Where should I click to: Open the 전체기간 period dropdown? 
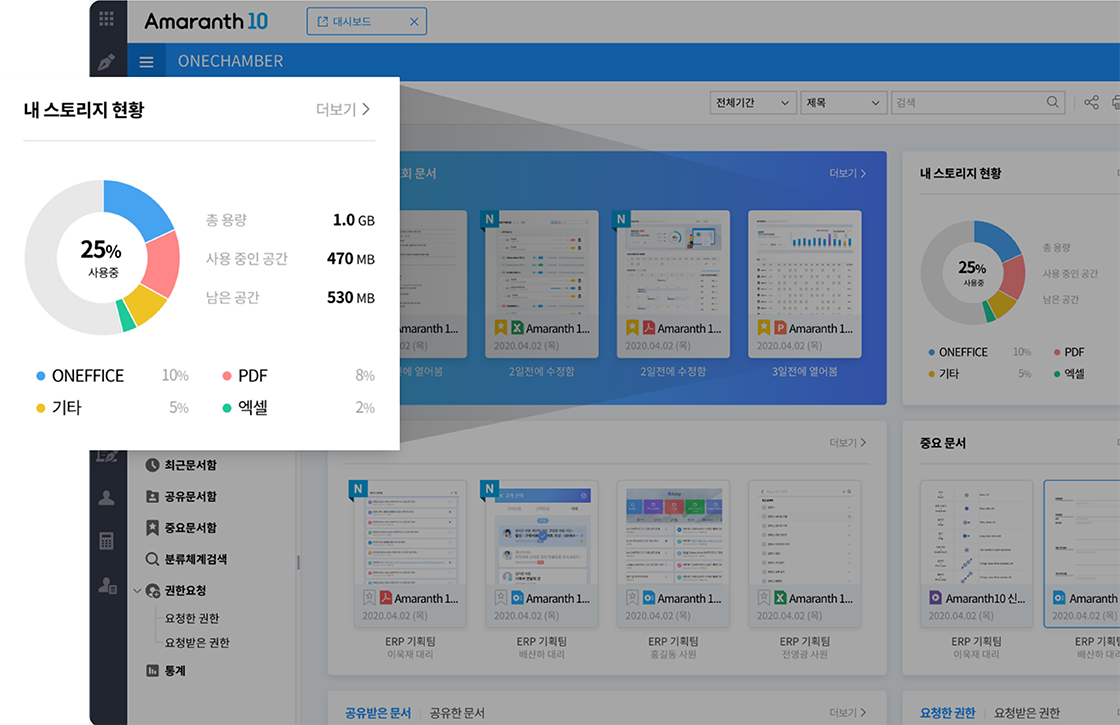coord(754,102)
